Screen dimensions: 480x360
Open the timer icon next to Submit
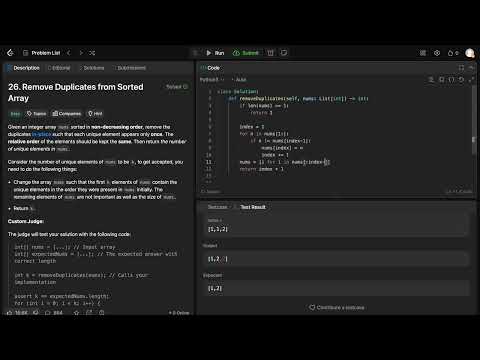(270, 53)
